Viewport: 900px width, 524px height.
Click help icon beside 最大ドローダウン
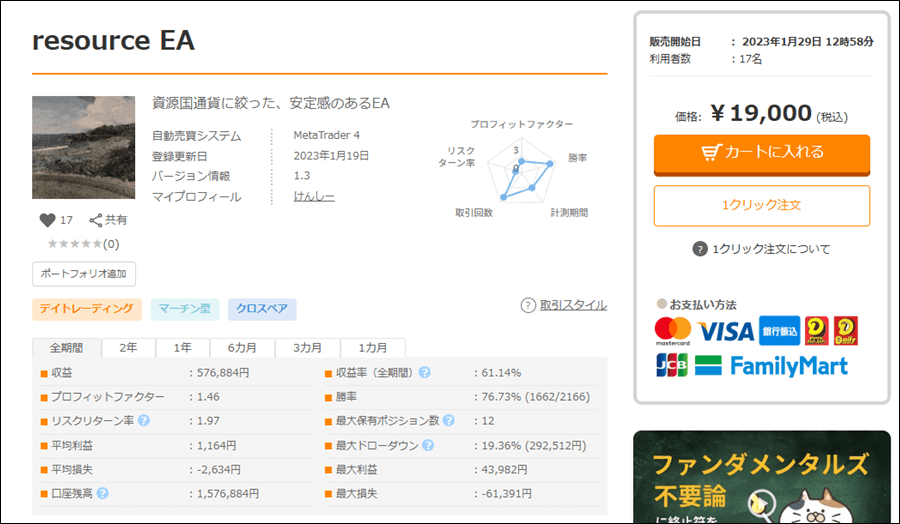pos(425,445)
